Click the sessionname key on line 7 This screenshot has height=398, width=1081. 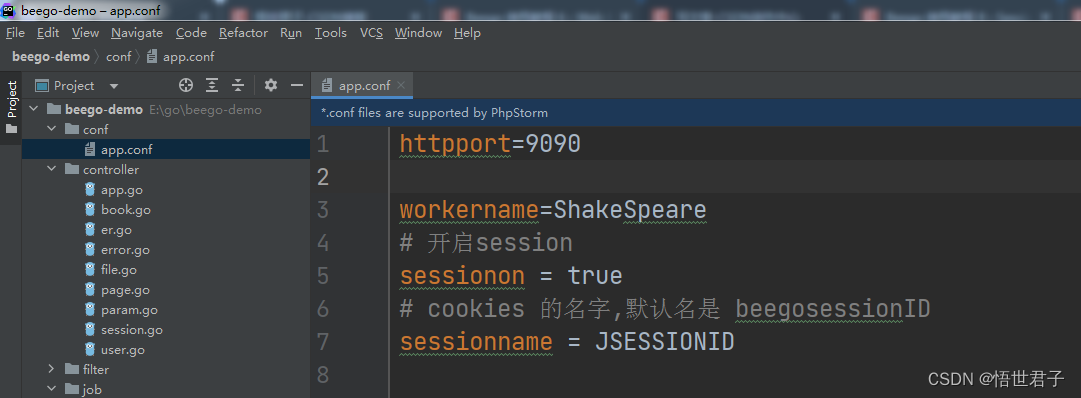(476, 342)
